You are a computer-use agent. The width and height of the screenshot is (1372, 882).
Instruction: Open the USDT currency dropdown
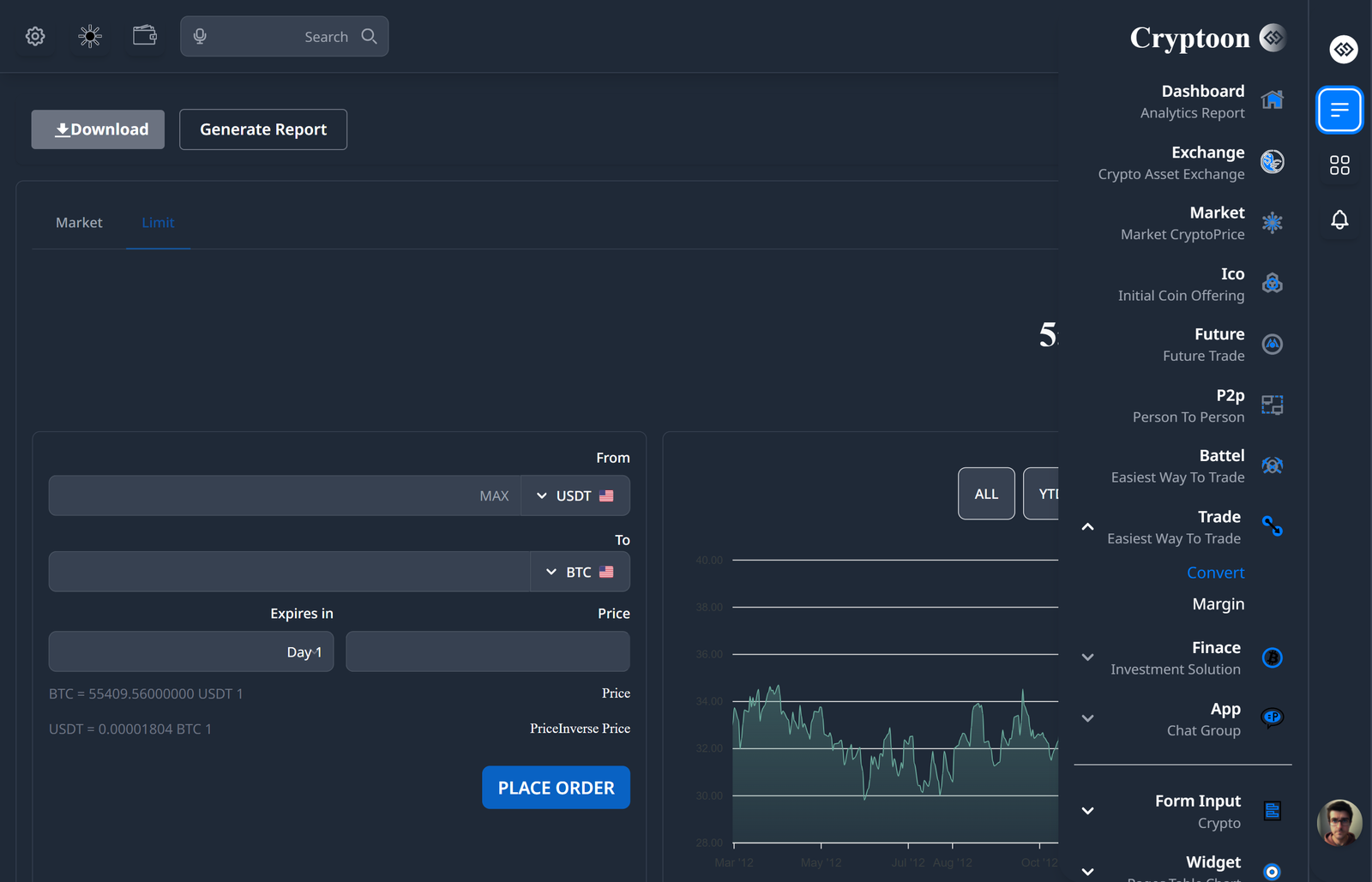tap(575, 495)
